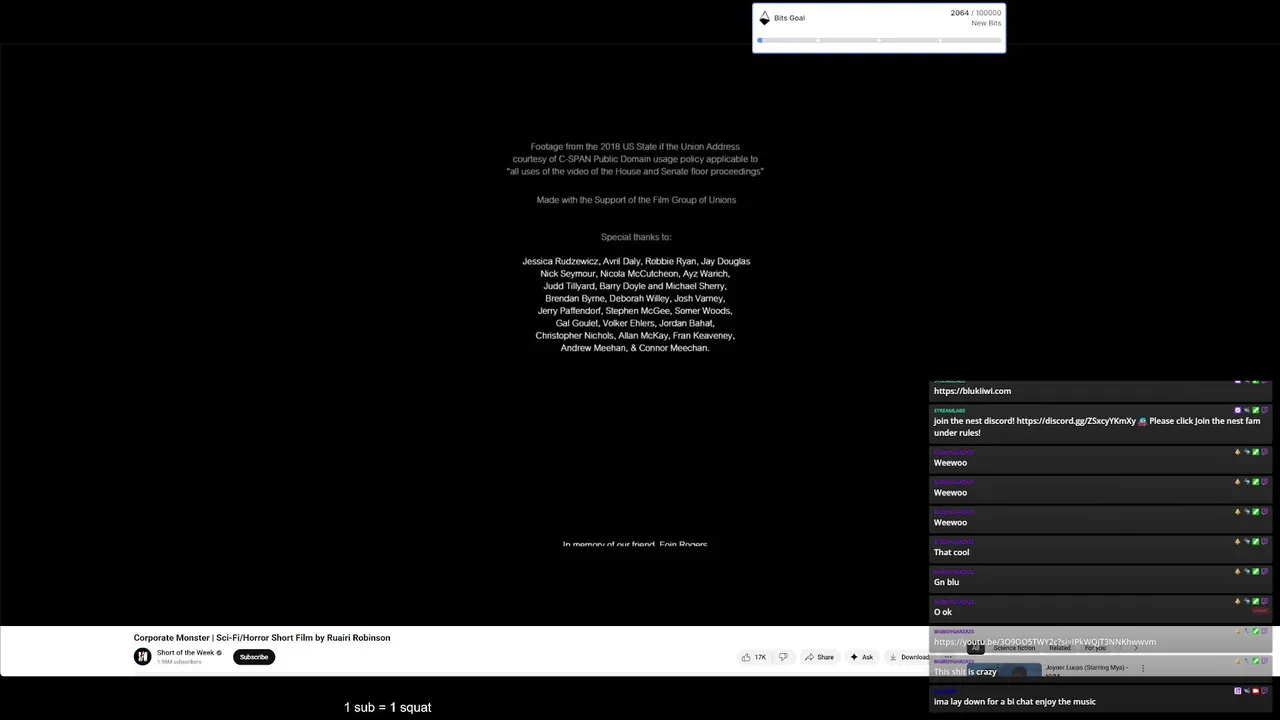Click the Bits Goal gem icon
The height and width of the screenshot is (720, 1280).
[x=765, y=18]
